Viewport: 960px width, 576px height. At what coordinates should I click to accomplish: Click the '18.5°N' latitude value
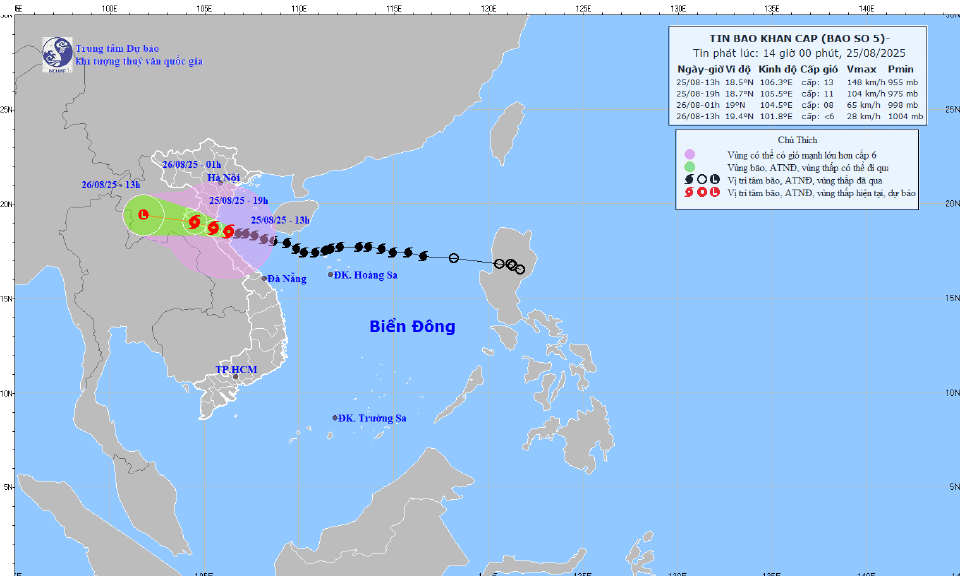click(x=739, y=82)
